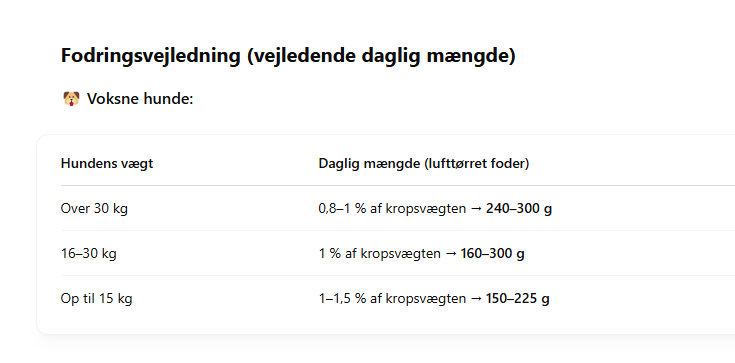735x363 pixels.
Task: Select the Over 30 kg row label
Action: (94, 208)
